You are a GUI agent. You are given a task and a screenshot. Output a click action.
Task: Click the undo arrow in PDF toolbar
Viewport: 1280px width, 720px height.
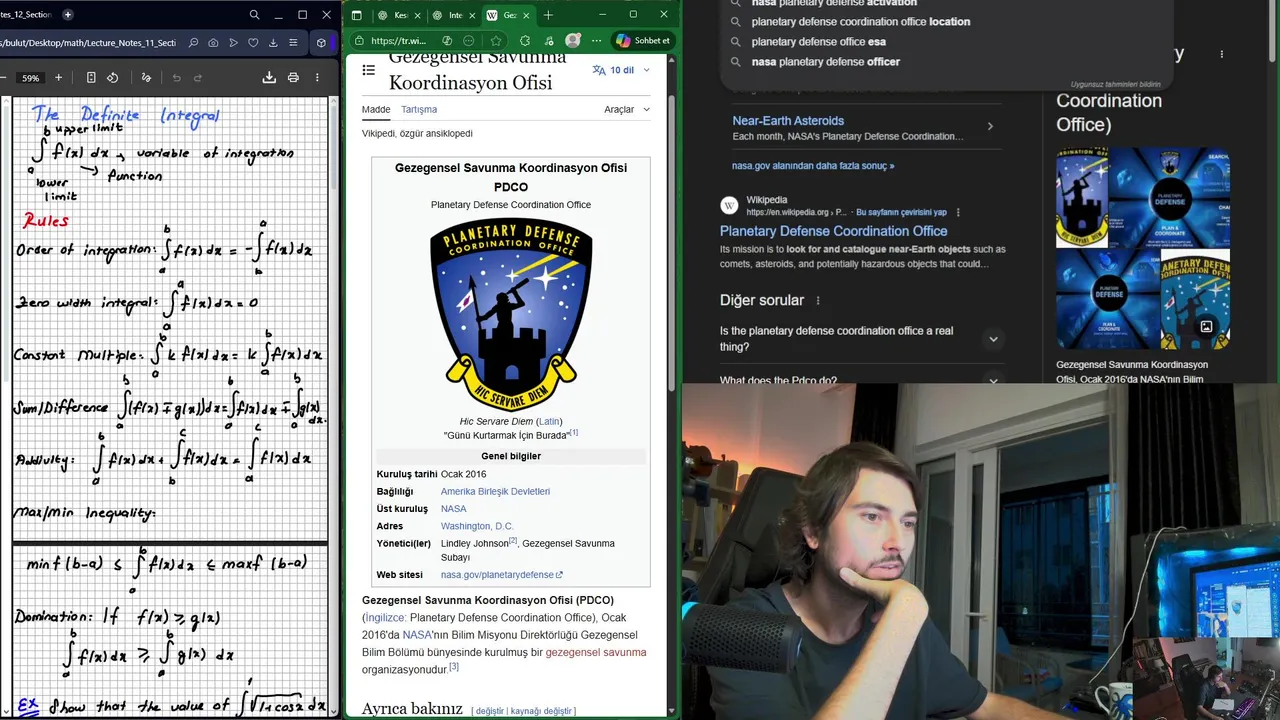pyautogui.click(x=177, y=77)
